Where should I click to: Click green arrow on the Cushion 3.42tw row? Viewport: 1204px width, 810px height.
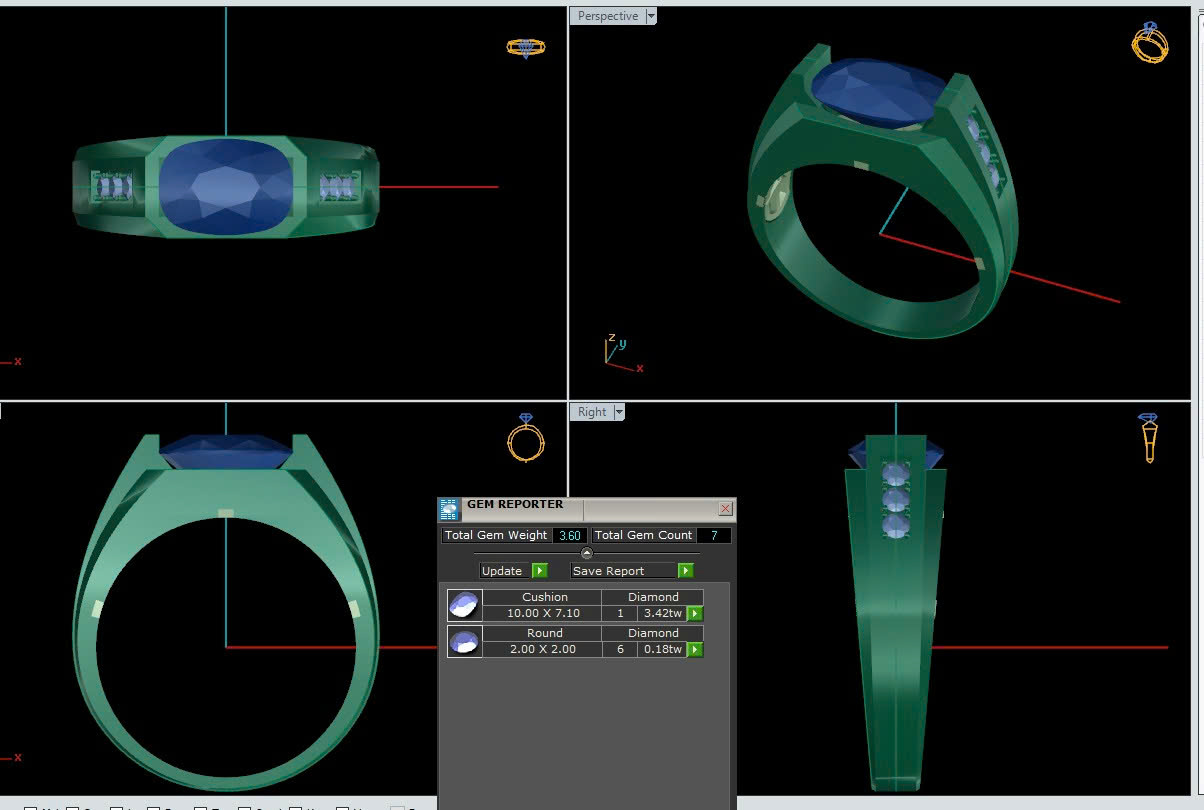click(694, 614)
